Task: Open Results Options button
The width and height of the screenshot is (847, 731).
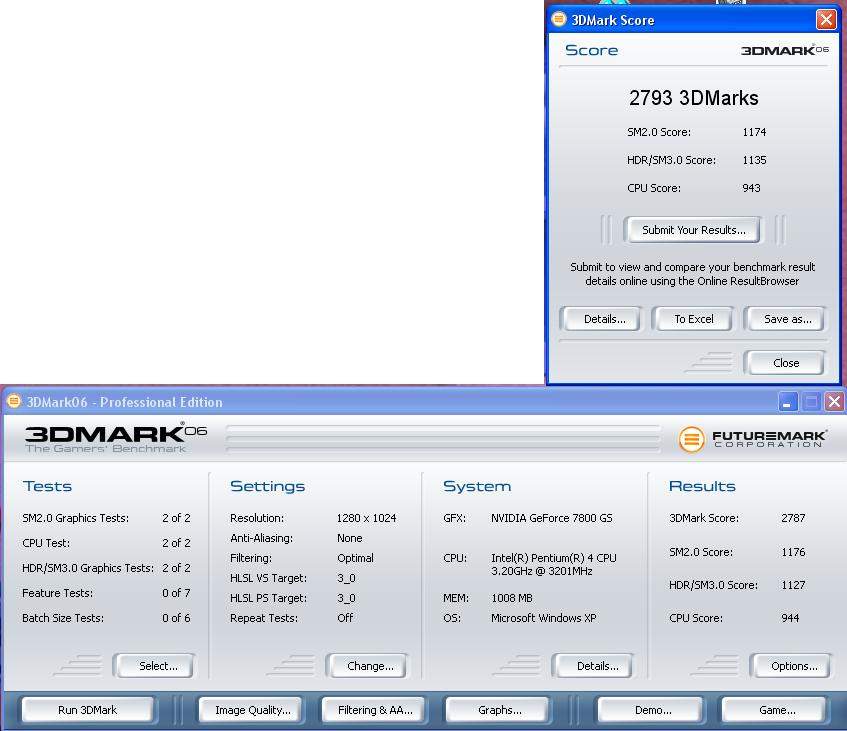Action: coord(793,666)
